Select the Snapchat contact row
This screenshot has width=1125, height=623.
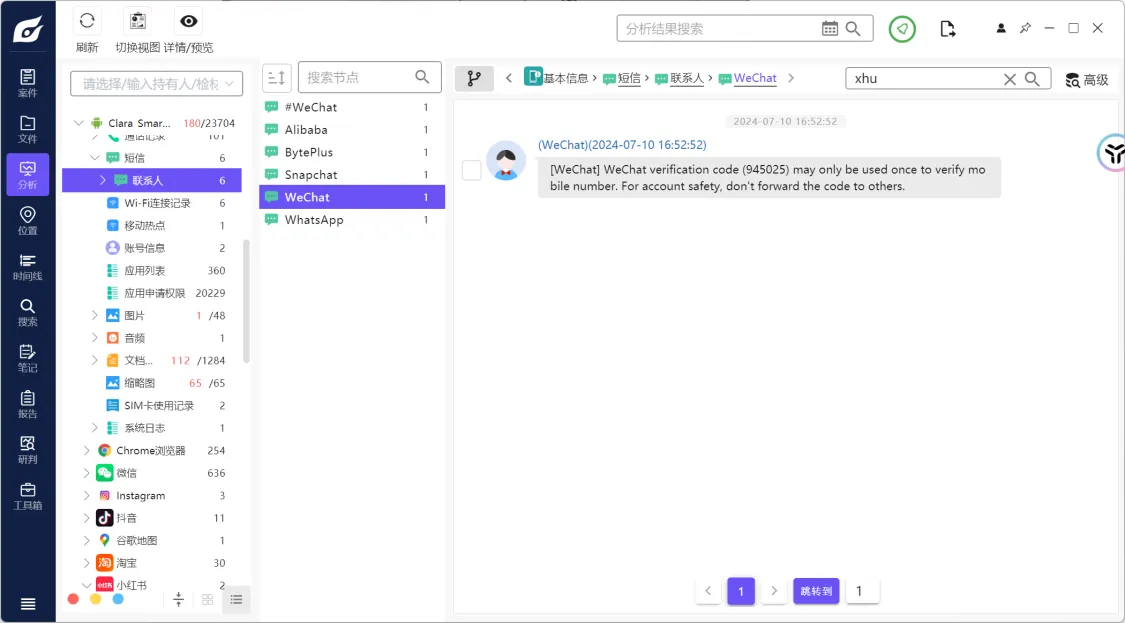[352, 174]
